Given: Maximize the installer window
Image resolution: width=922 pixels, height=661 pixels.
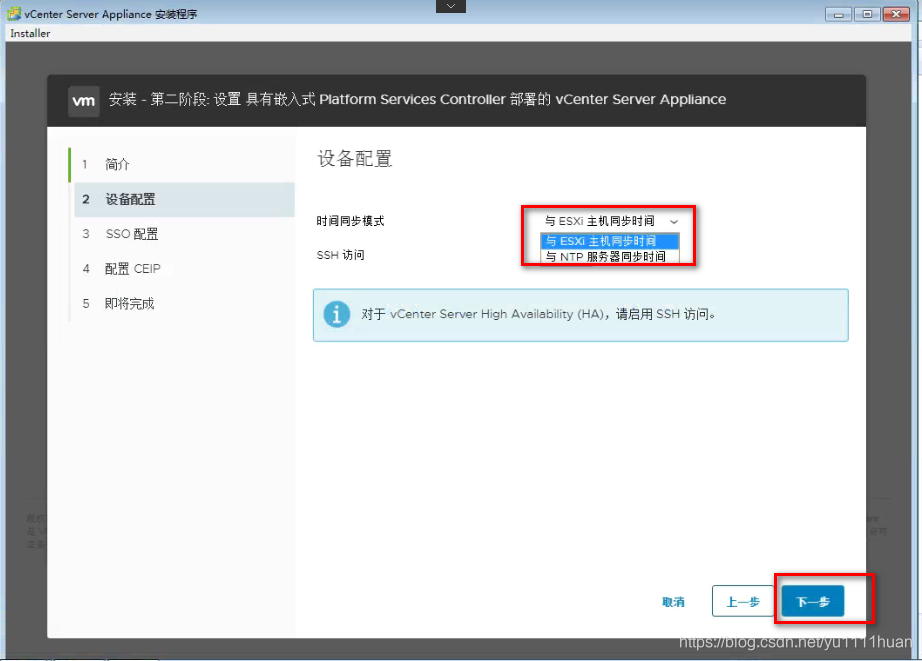Looking at the screenshot, I should pos(867,14).
